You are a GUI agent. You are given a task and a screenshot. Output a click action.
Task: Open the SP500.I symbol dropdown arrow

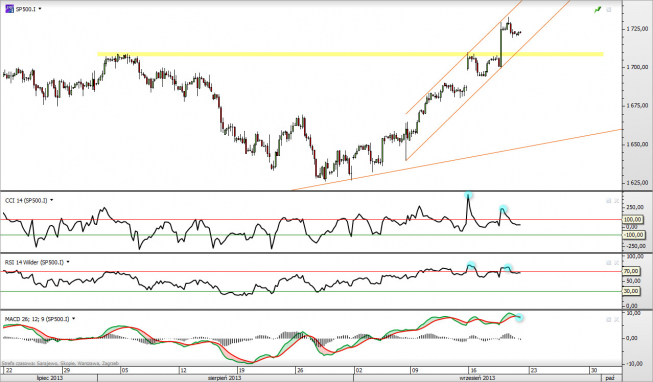pos(40,8)
